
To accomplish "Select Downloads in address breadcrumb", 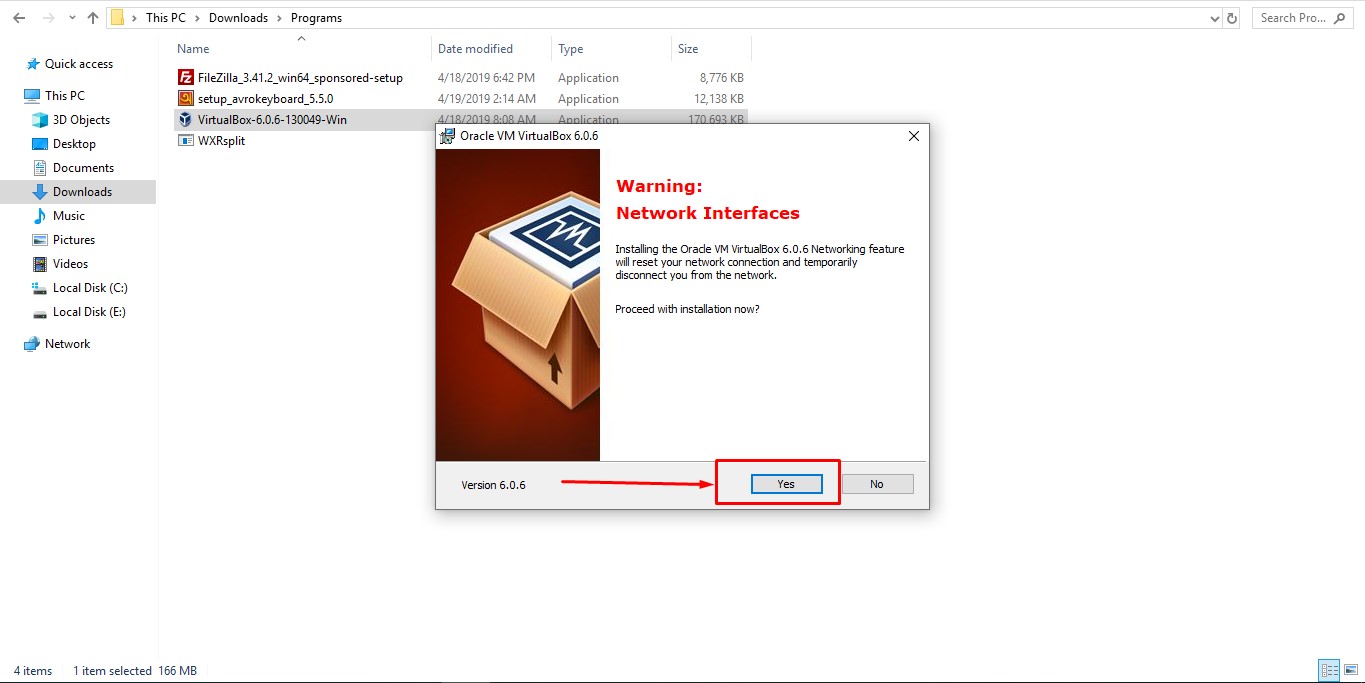I will click(238, 18).
